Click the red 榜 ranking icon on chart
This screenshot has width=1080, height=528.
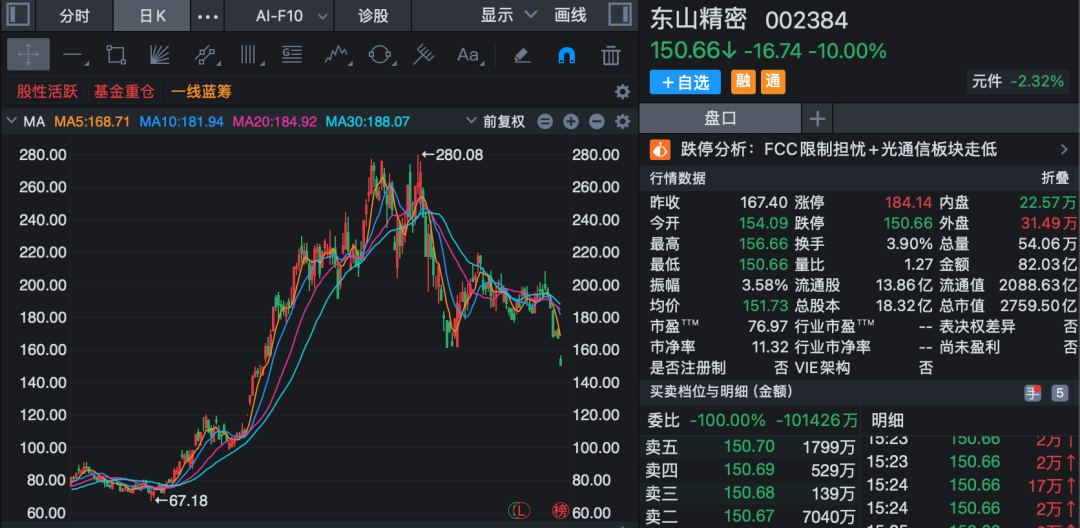pyautogui.click(x=560, y=510)
